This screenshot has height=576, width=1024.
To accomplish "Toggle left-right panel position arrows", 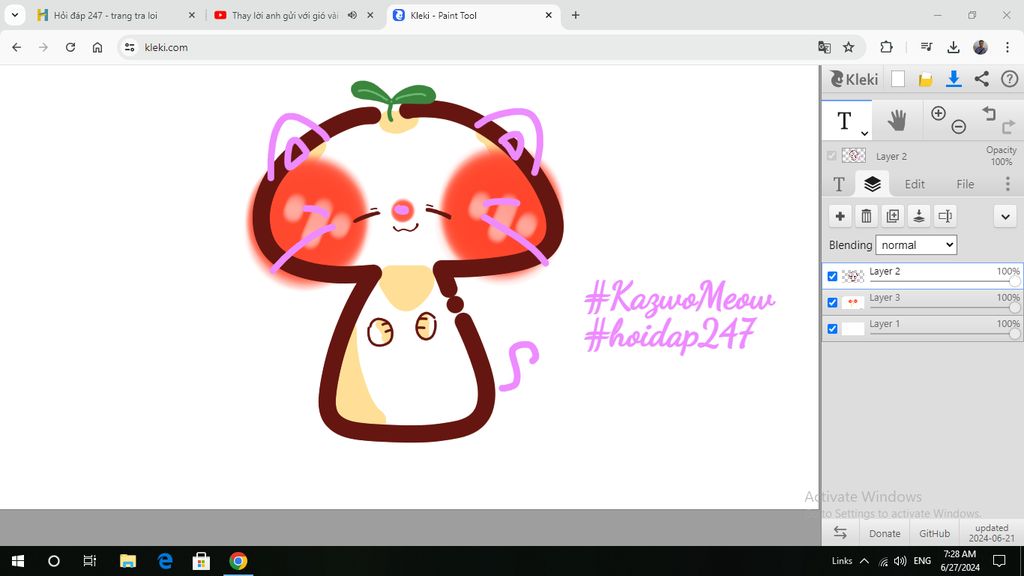I will click(840, 533).
